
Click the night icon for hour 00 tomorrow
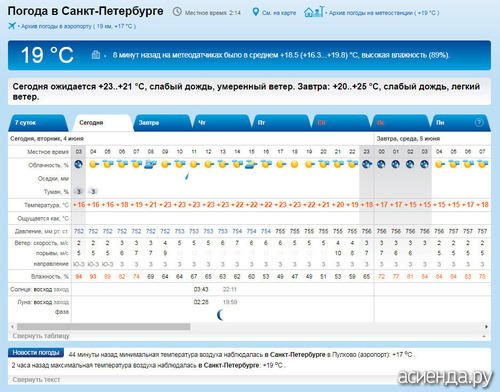tap(381, 164)
